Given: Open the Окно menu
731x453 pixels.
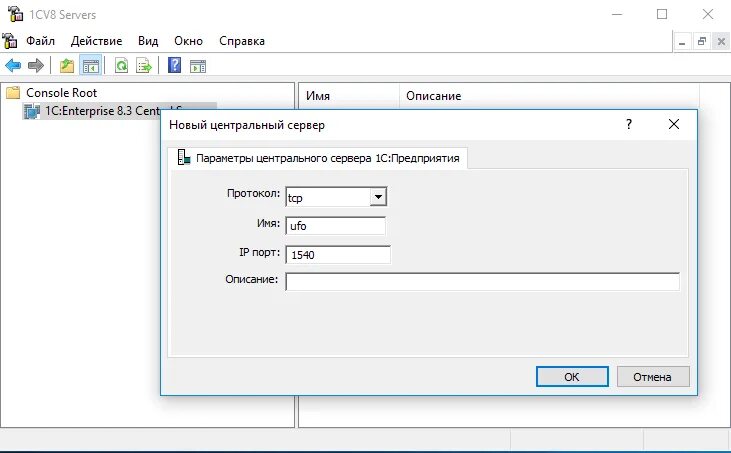Looking at the screenshot, I should (188, 41).
